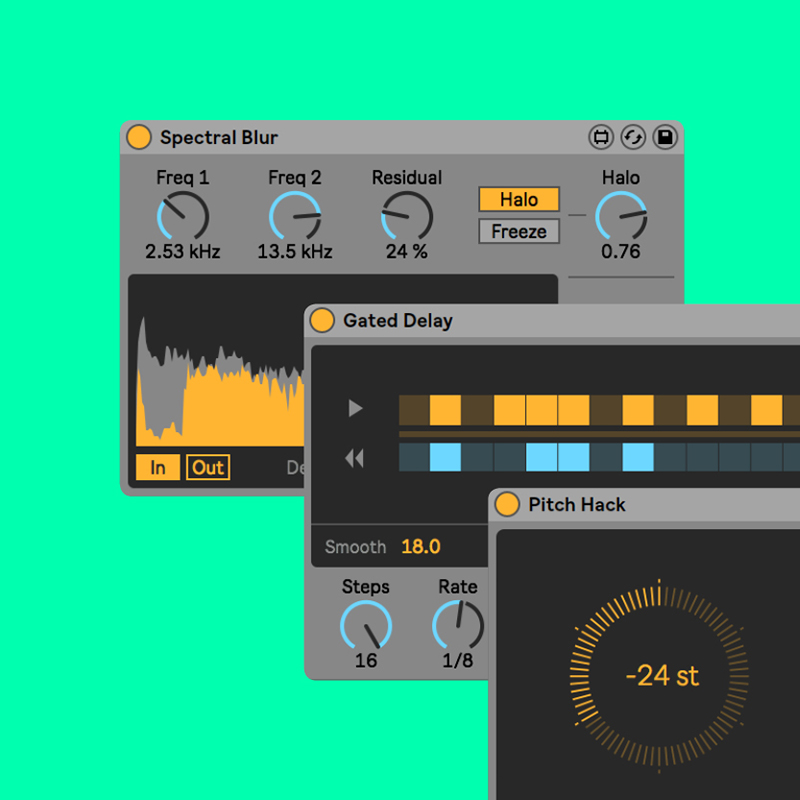The image size is (800, 800).
Task: Click the Freq 1 knob set to 2.53 kHz
Action: point(182,213)
